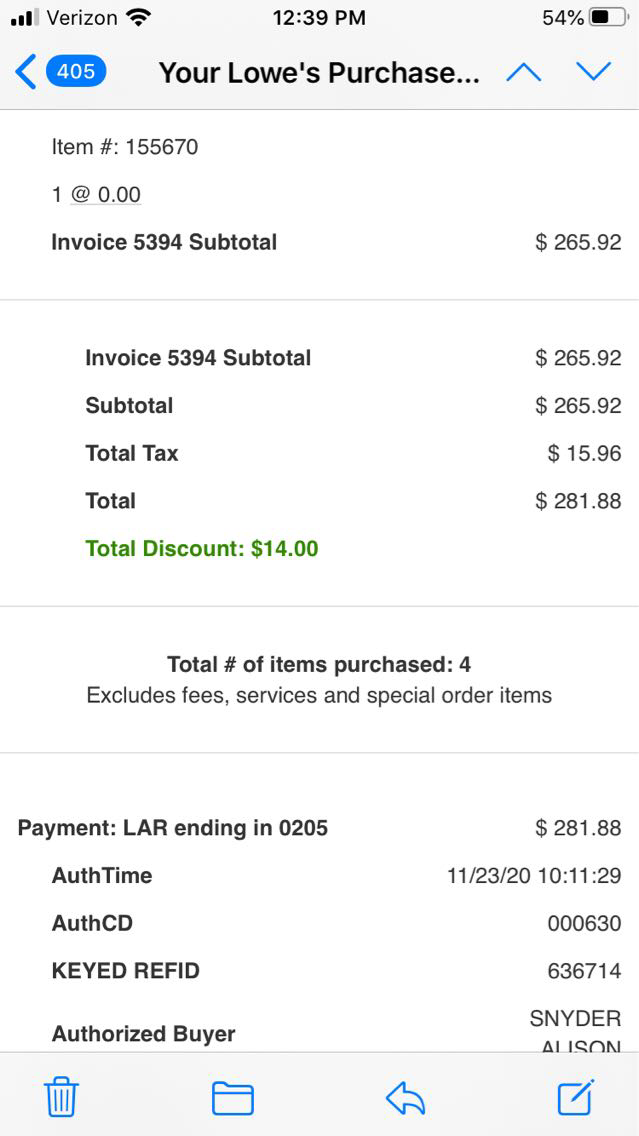Tap the reply arrow icon
The height and width of the screenshot is (1136, 639).
(x=406, y=1098)
